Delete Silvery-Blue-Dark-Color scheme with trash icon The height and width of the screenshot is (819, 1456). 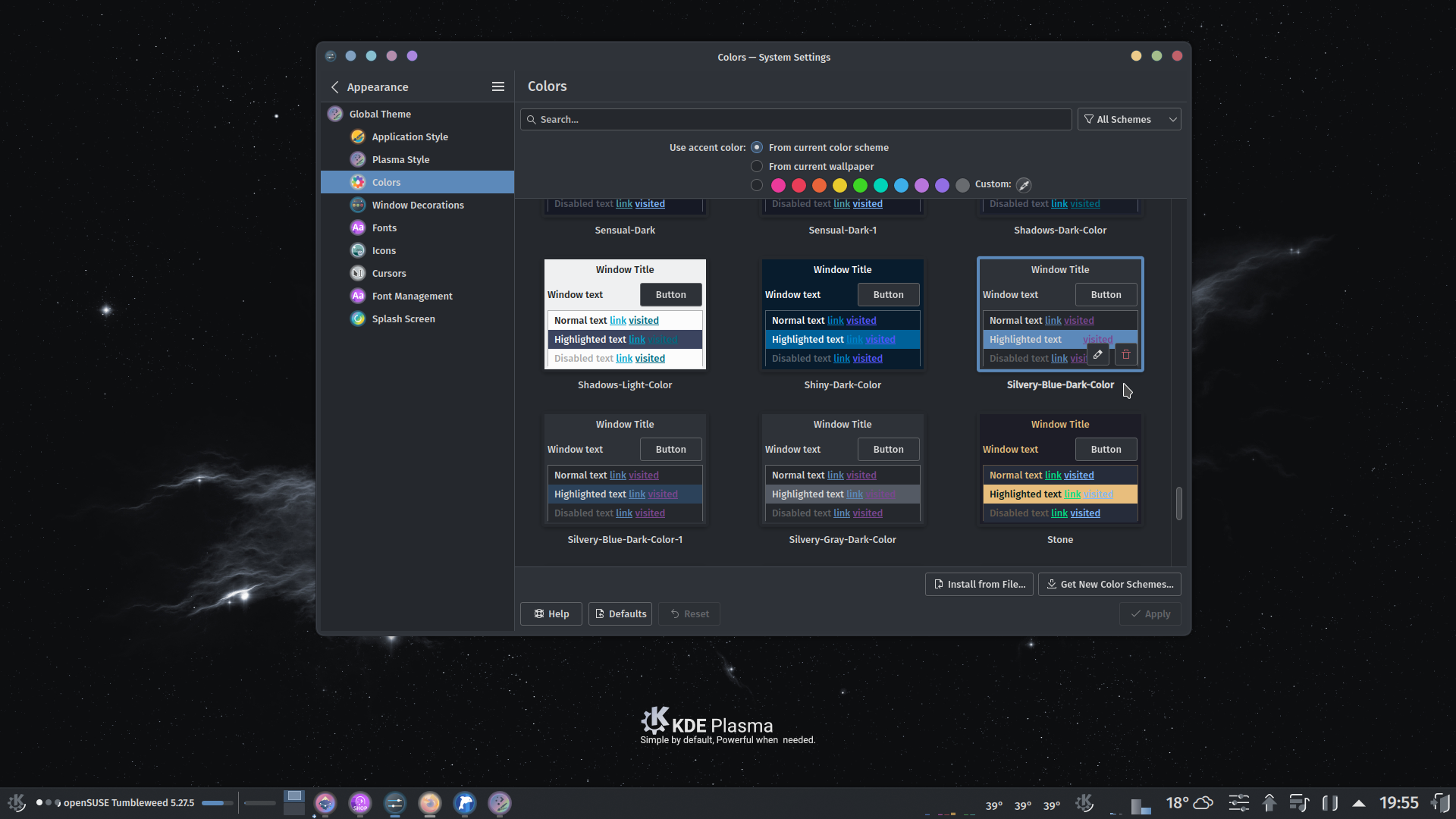coord(1126,354)
